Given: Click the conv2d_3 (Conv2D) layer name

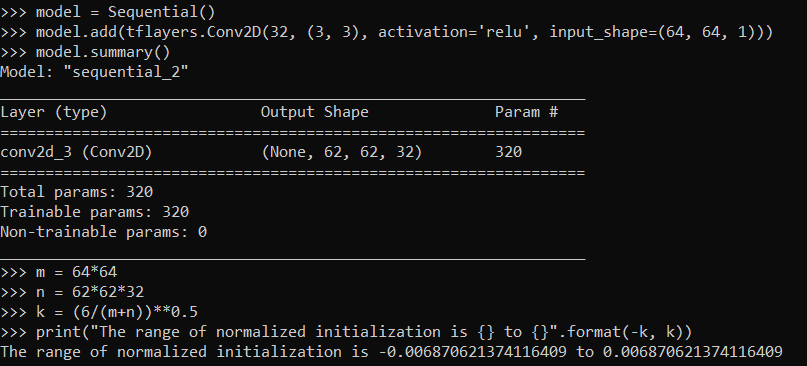Looking at the screenshot, I should (x=76, y=152).
